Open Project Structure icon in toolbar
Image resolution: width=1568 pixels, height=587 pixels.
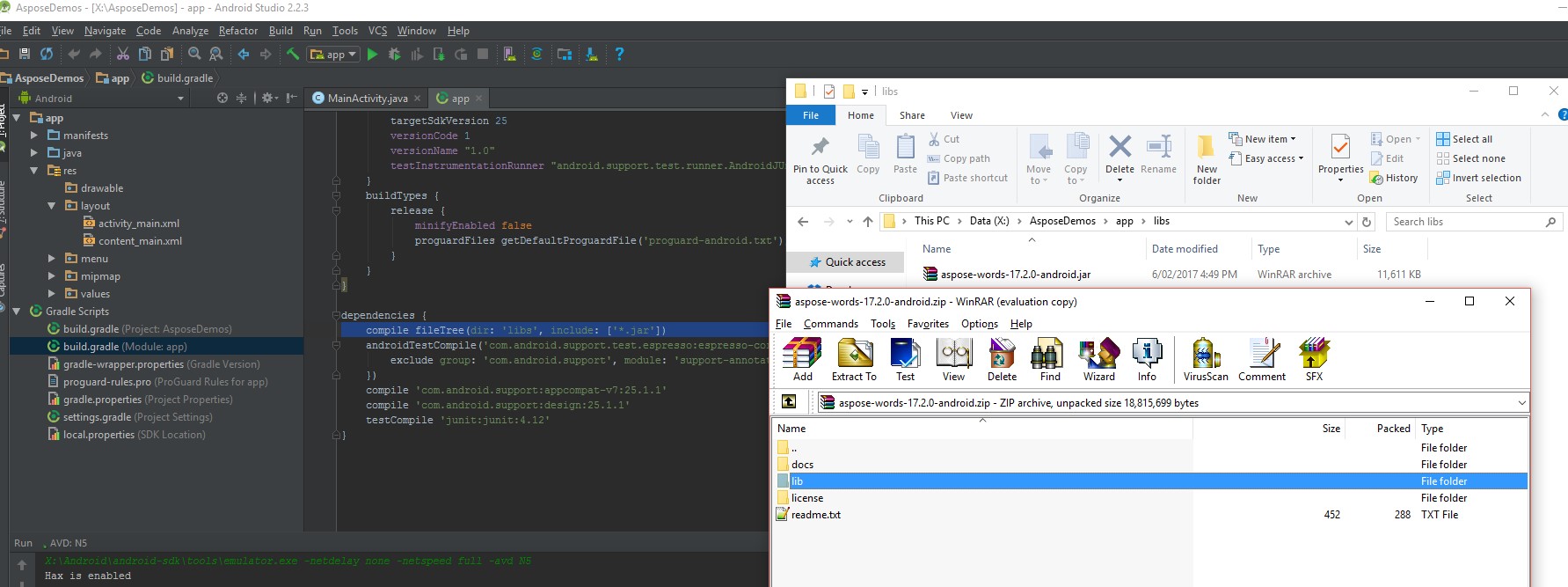[x=565, y=55]
